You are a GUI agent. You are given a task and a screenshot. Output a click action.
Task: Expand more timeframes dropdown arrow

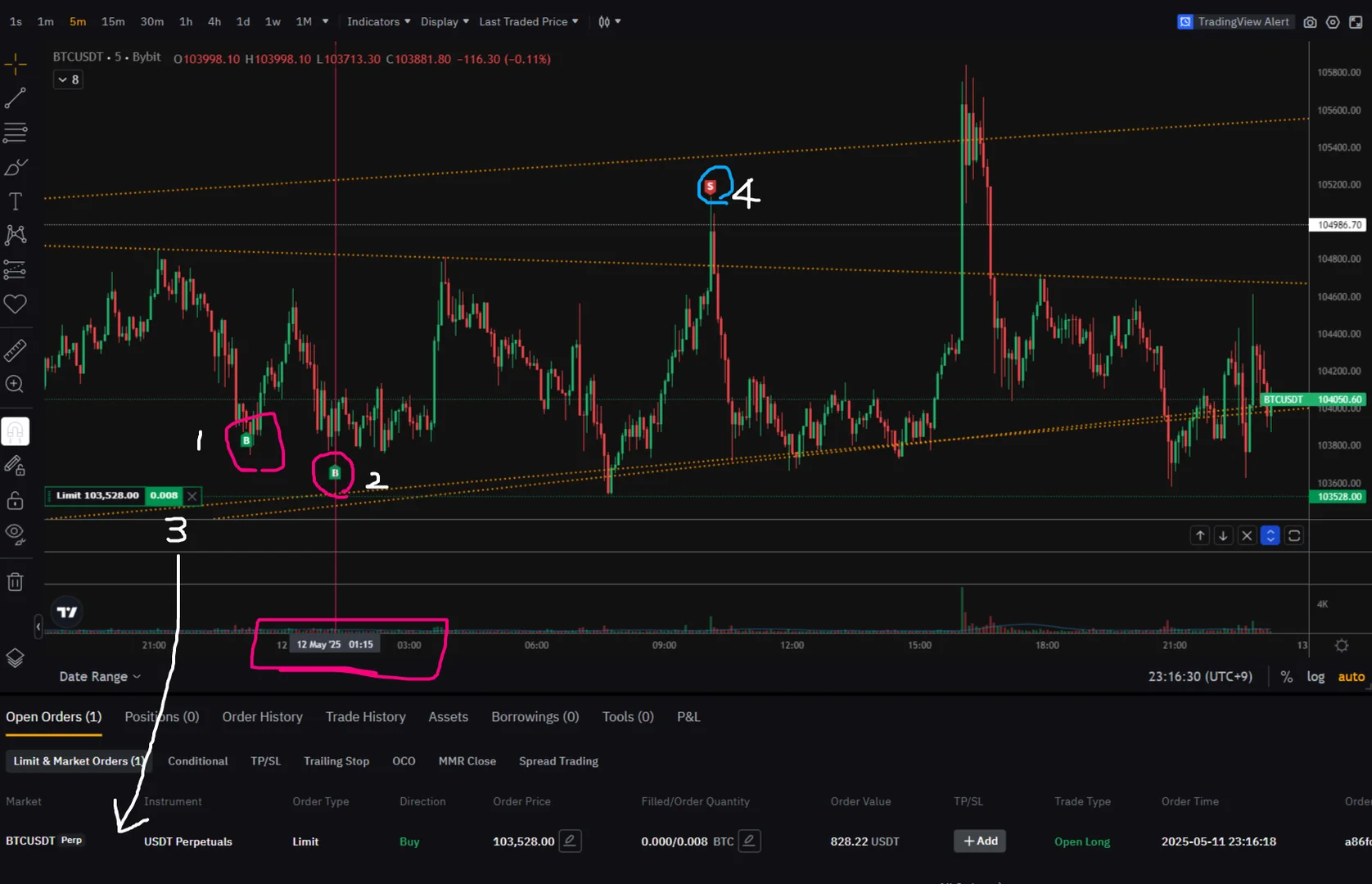tap(326, 21)
